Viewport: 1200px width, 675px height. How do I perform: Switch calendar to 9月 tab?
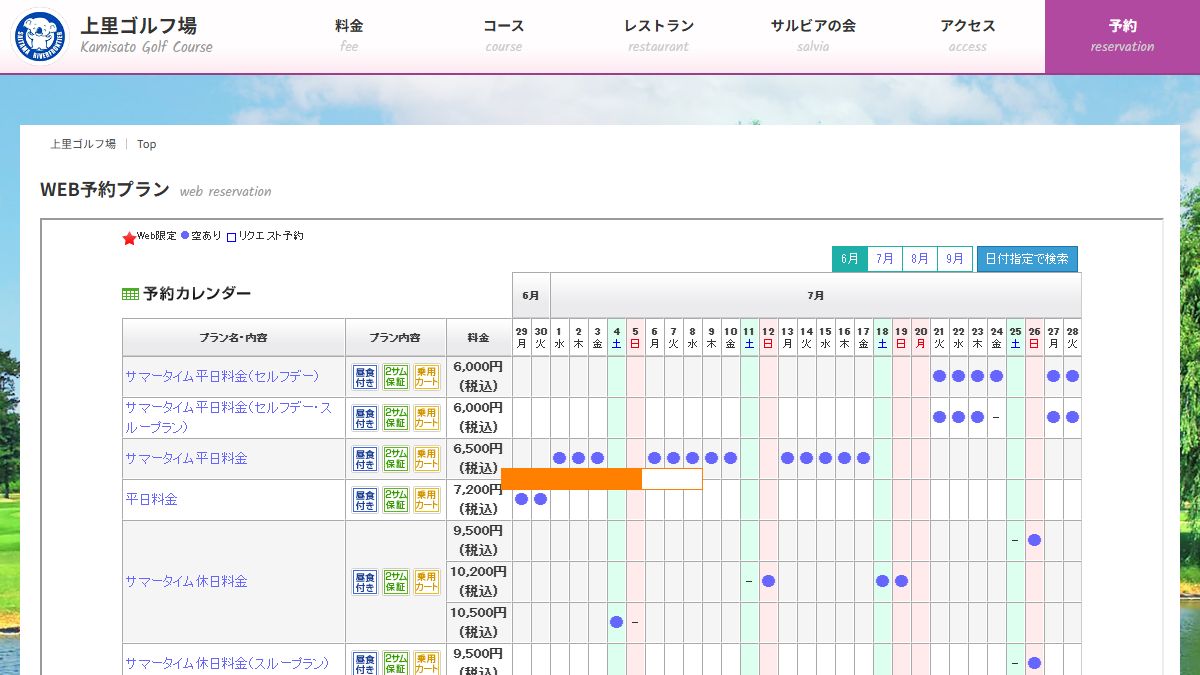(955, 259)
